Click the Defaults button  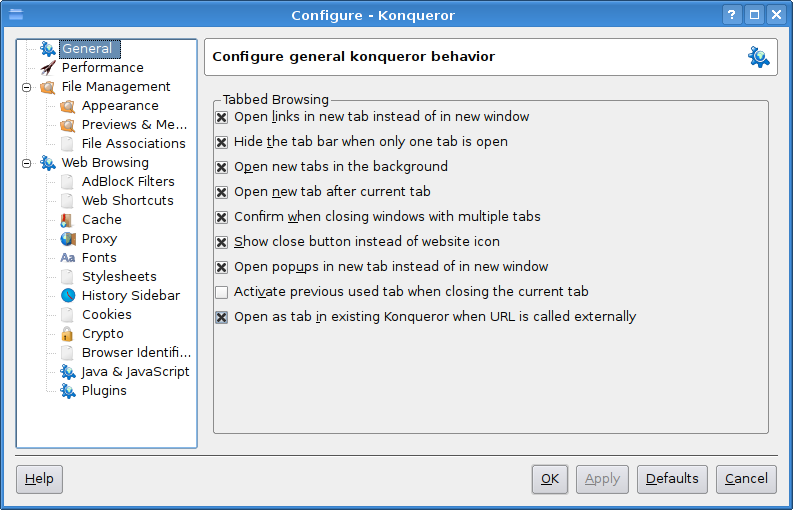672,479
